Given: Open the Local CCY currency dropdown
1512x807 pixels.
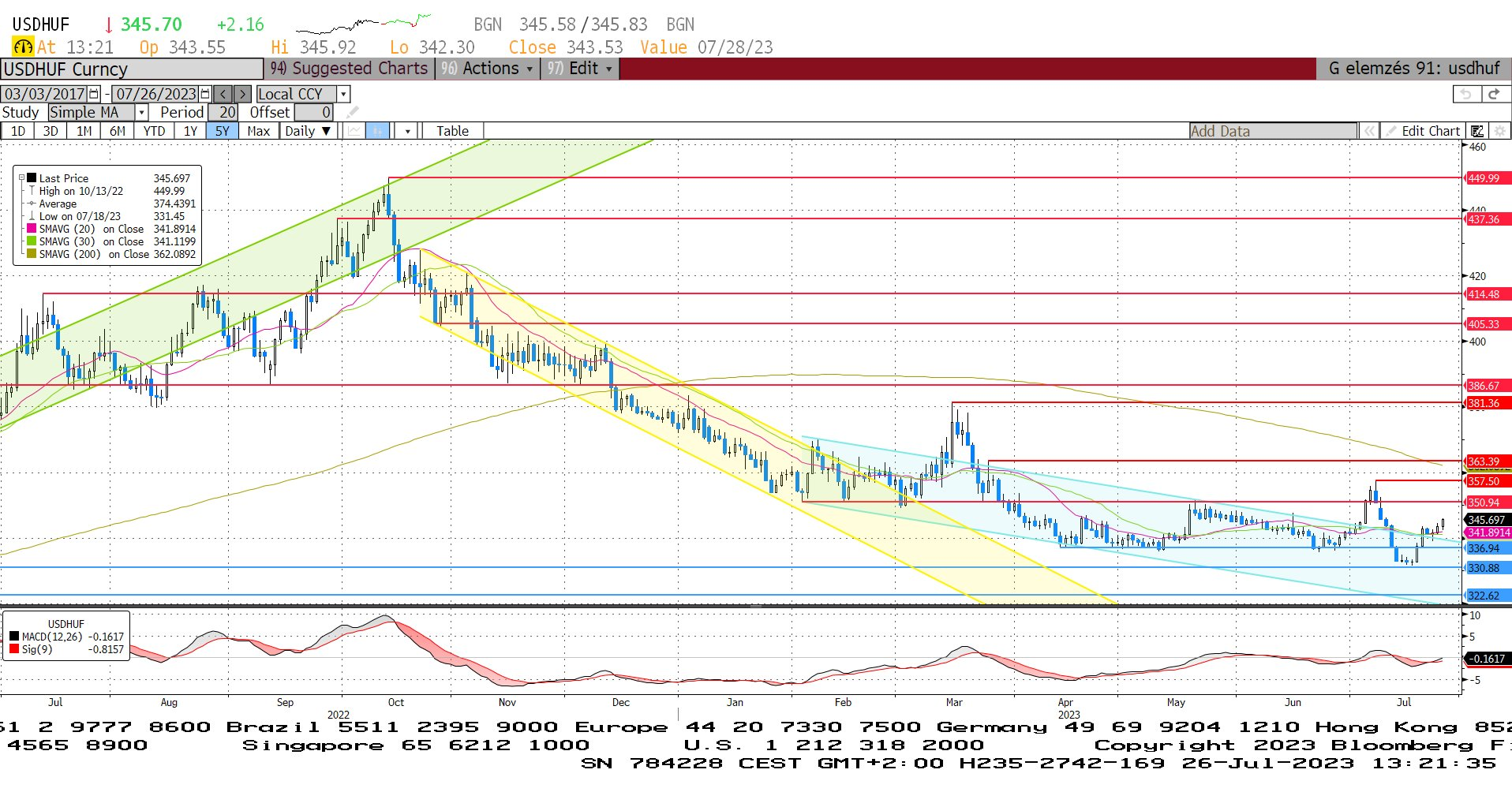Looking at the screenshot, I should point(343,94).
